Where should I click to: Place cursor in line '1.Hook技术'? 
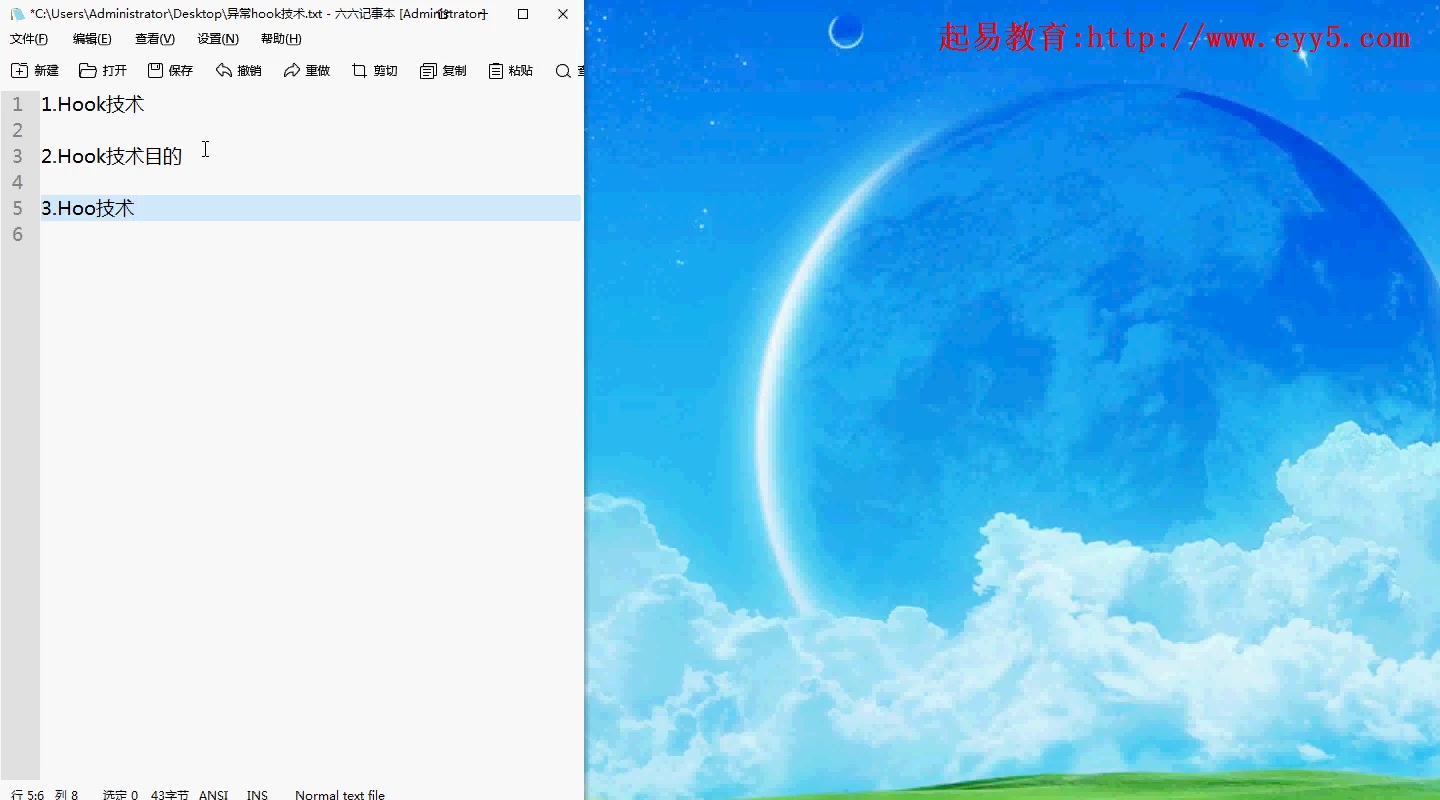point(93,104)
